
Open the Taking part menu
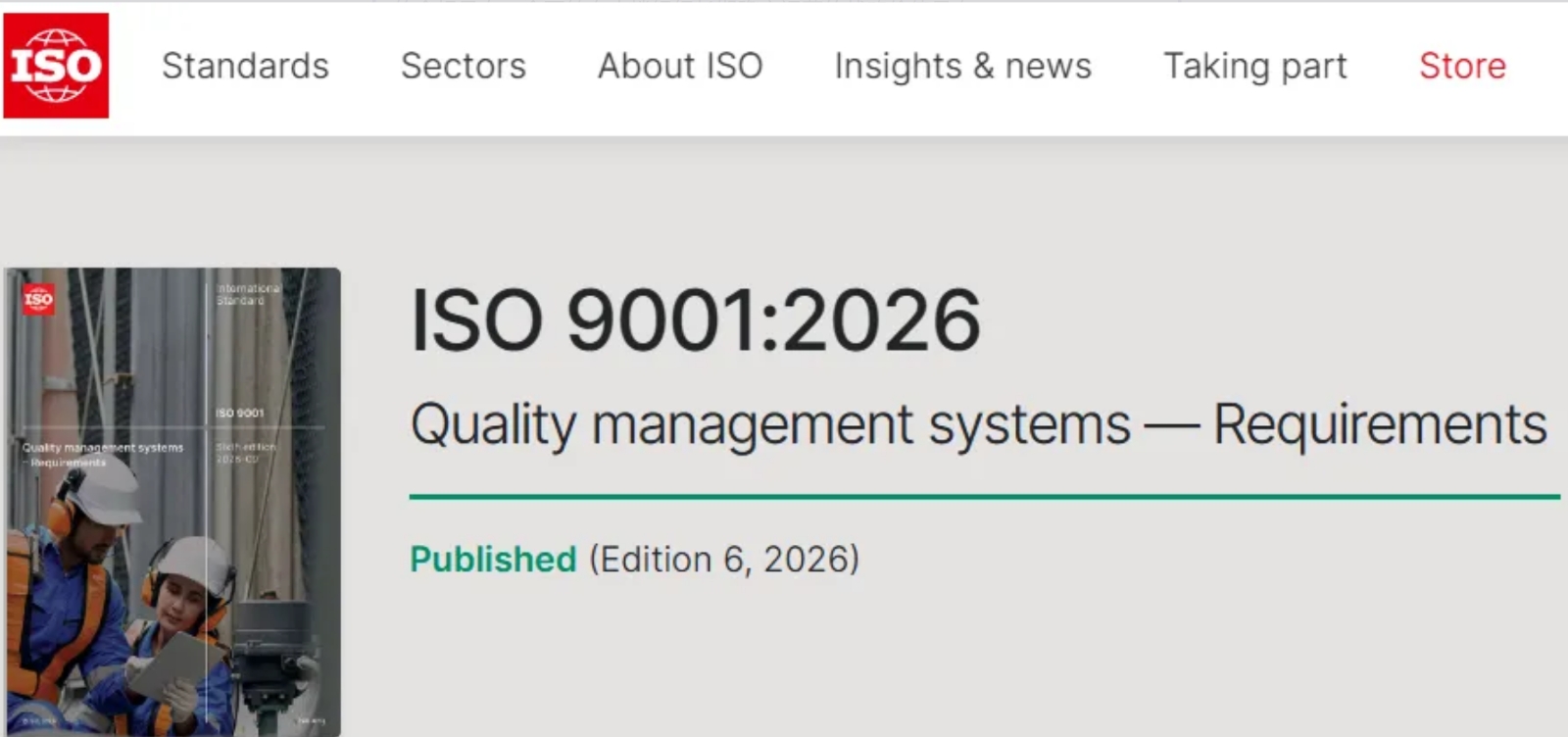click(1254, 66)
